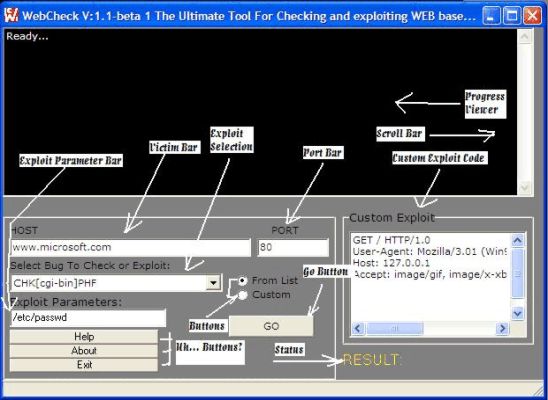Maximize the WebCheck window
The image size is (548, 400).
[x=512, y=16]
